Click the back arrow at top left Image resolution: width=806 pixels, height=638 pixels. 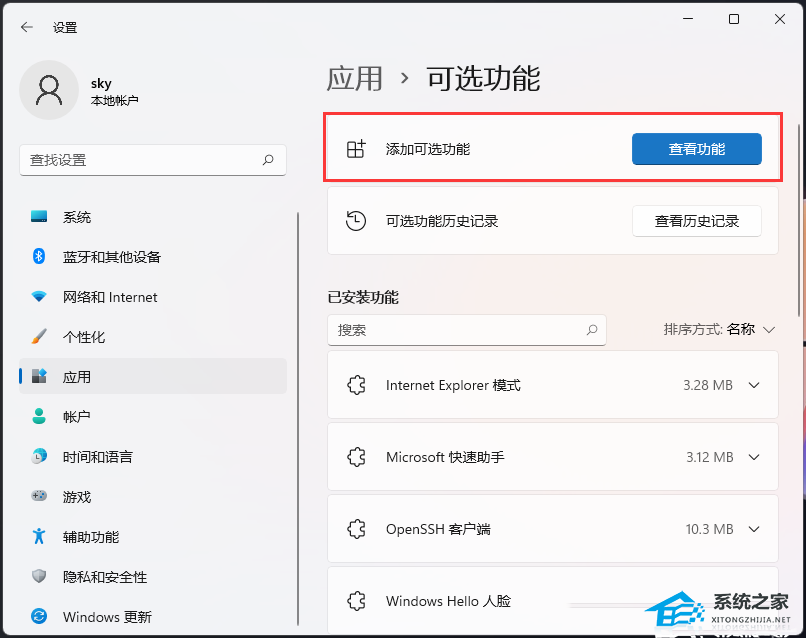(26, 27)
